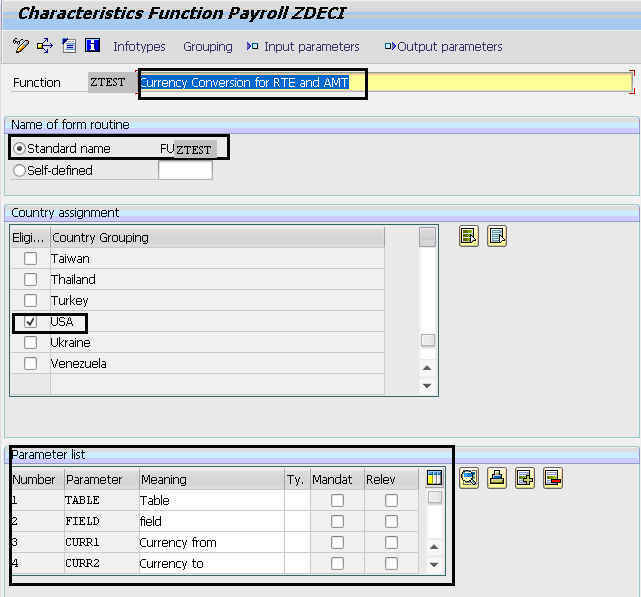Screen dimensions: 641x597
Task: Click country list scroll down arrow
Action: pyautogui.click(x=427, y=386)
